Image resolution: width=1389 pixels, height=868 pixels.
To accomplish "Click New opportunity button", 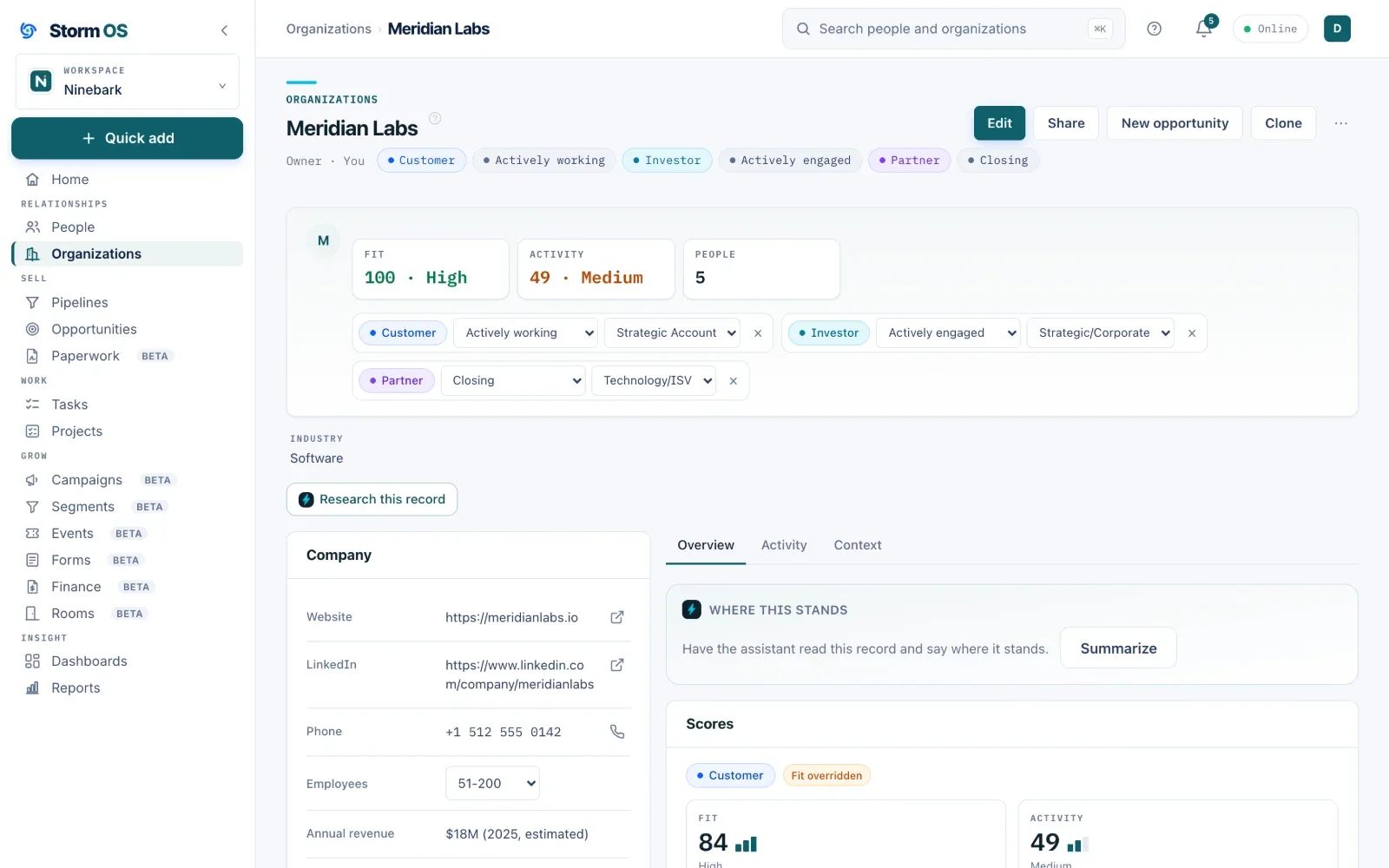I will [x=1175, y=123].
